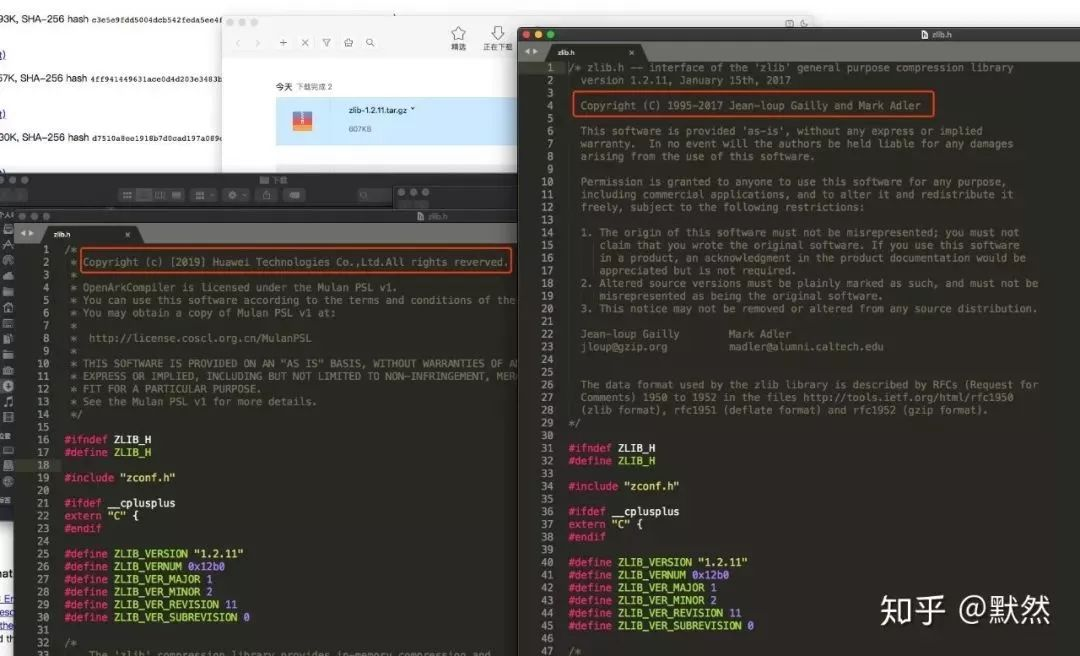Click AirDrop icon in Finder sidebar
This screenshot has height=656, width=1080.
coord(8,260)
